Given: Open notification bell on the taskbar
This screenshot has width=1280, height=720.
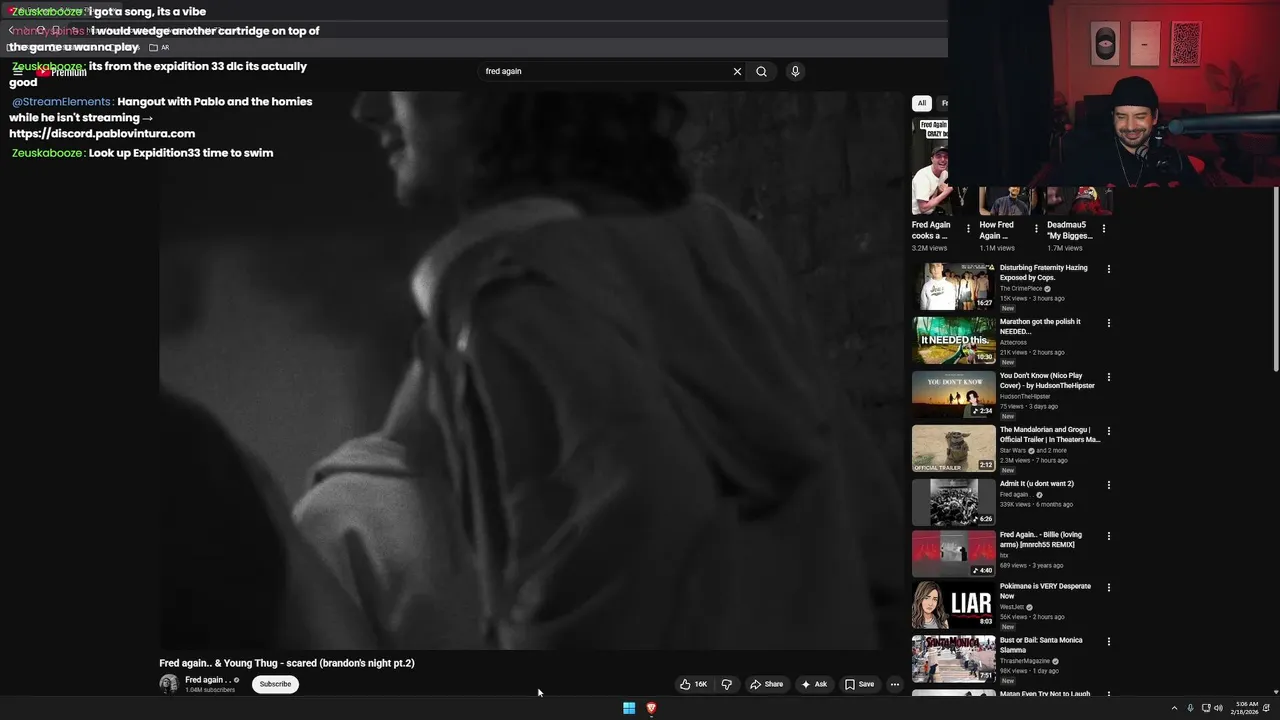Looking at the screenshot, I should 1266,708.
